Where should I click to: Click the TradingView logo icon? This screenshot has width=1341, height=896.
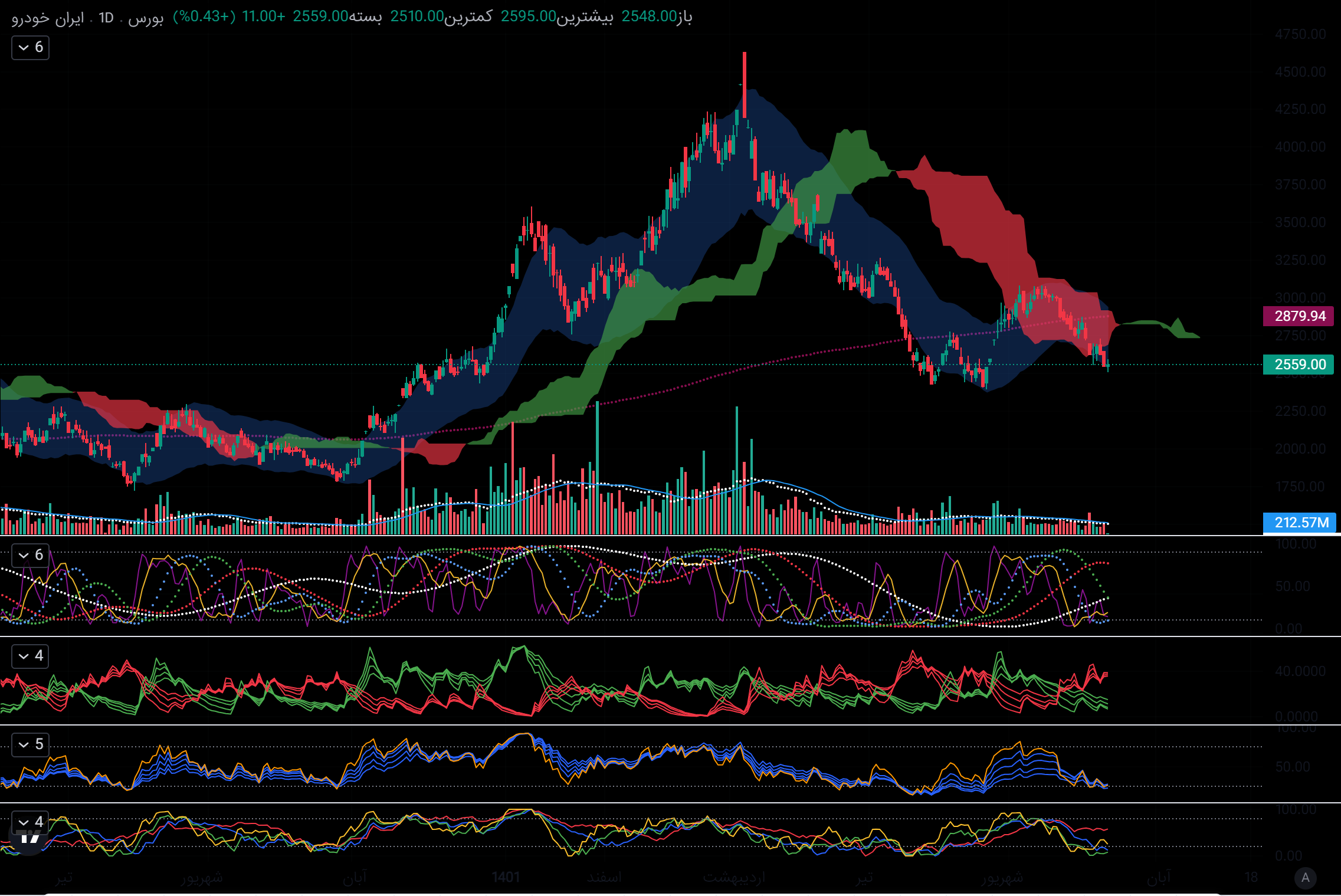[28, 838]
